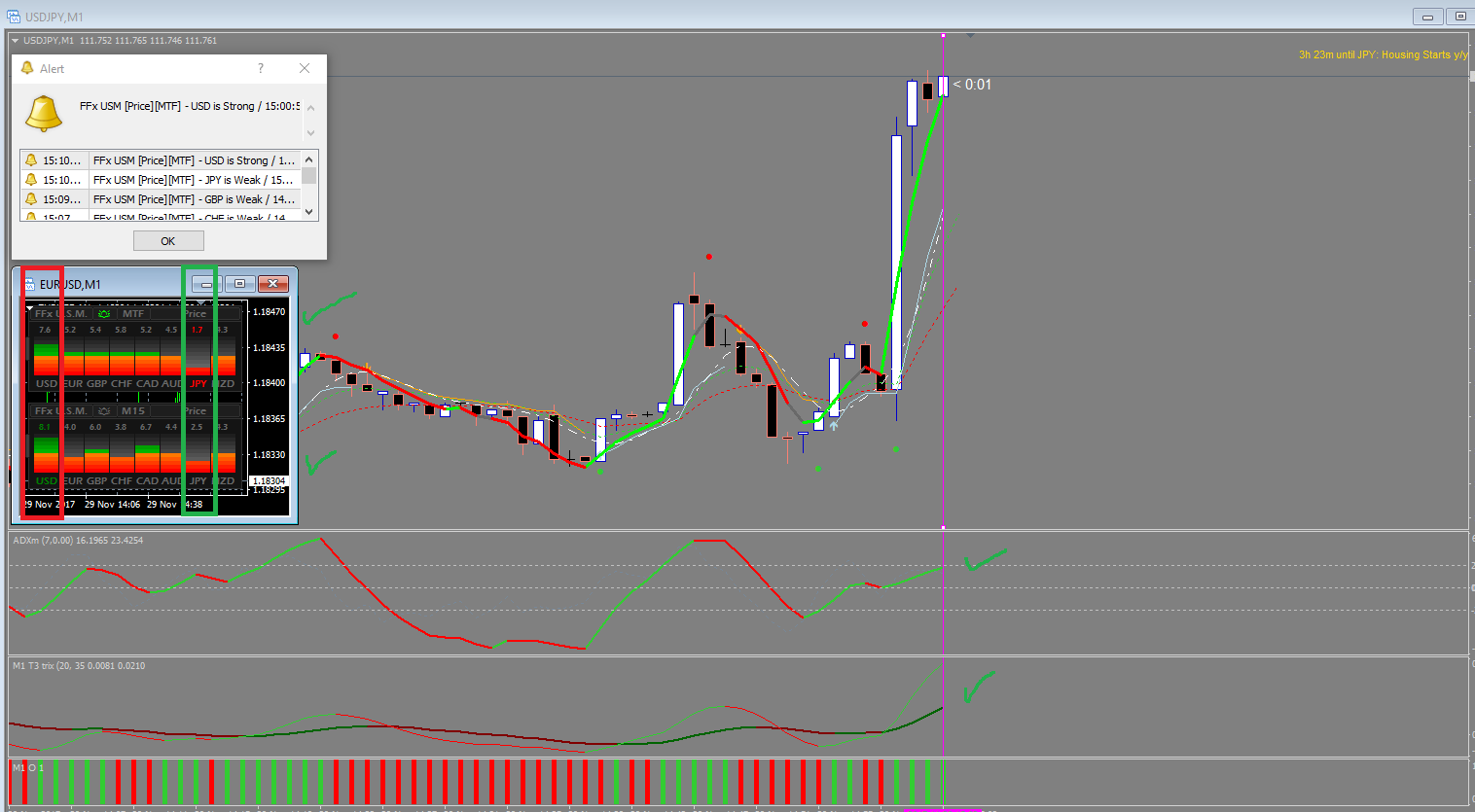Close the Alert dialog with X
Viewport: 1475px width, 812px height.
click(305, 68)
